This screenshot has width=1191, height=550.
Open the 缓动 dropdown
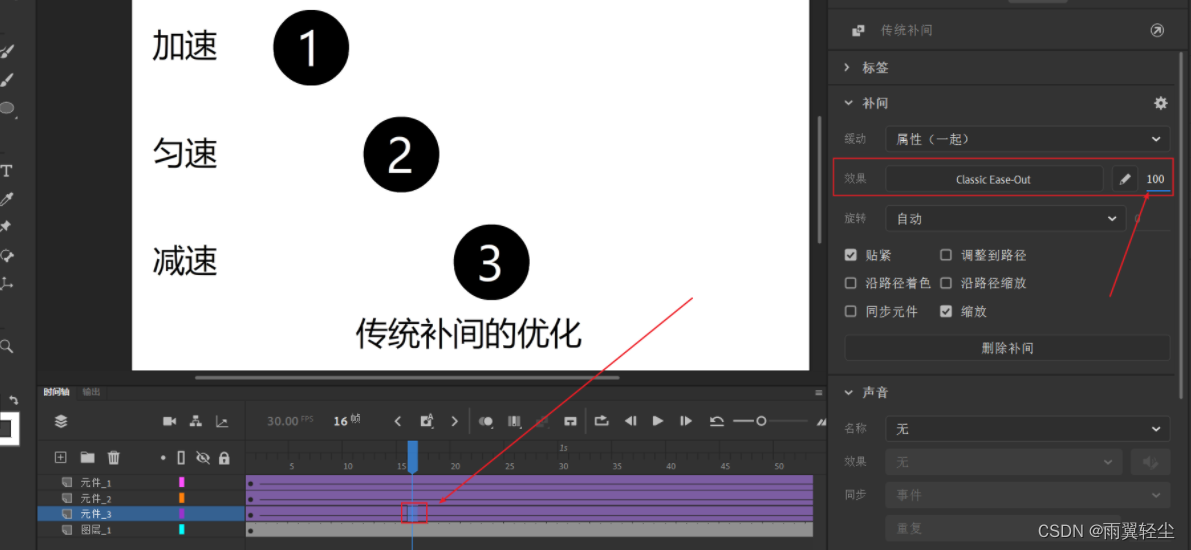point(1027,139)
